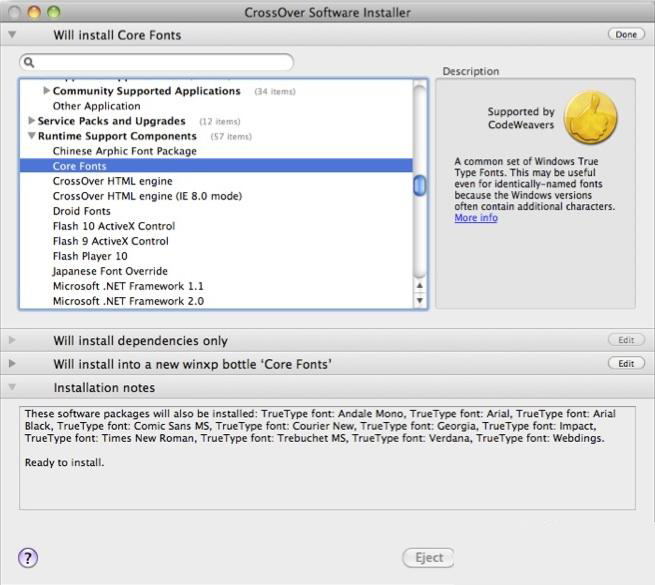This screenshot has height=585, width=655.
Task: Click the help question mark icon
Action: [x=28, y=558]
